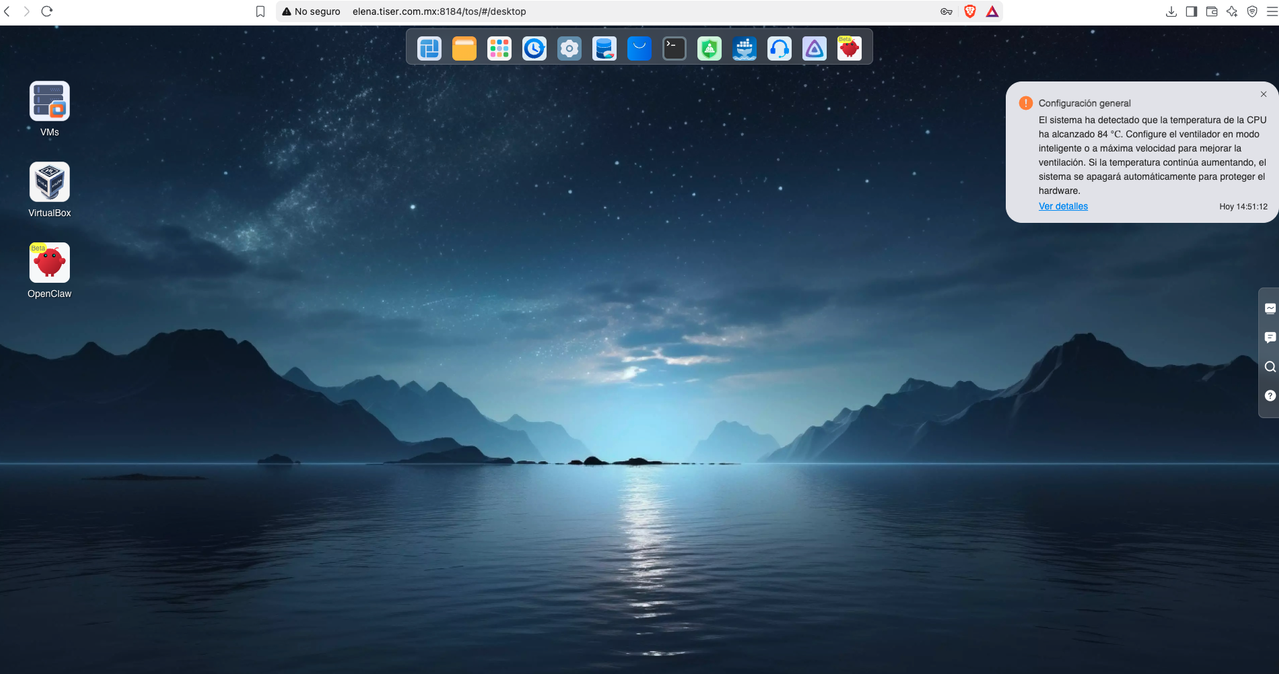Open the colorful app grid dock icon
This screenshot has height=674, width=1279.
pos(499,48)
